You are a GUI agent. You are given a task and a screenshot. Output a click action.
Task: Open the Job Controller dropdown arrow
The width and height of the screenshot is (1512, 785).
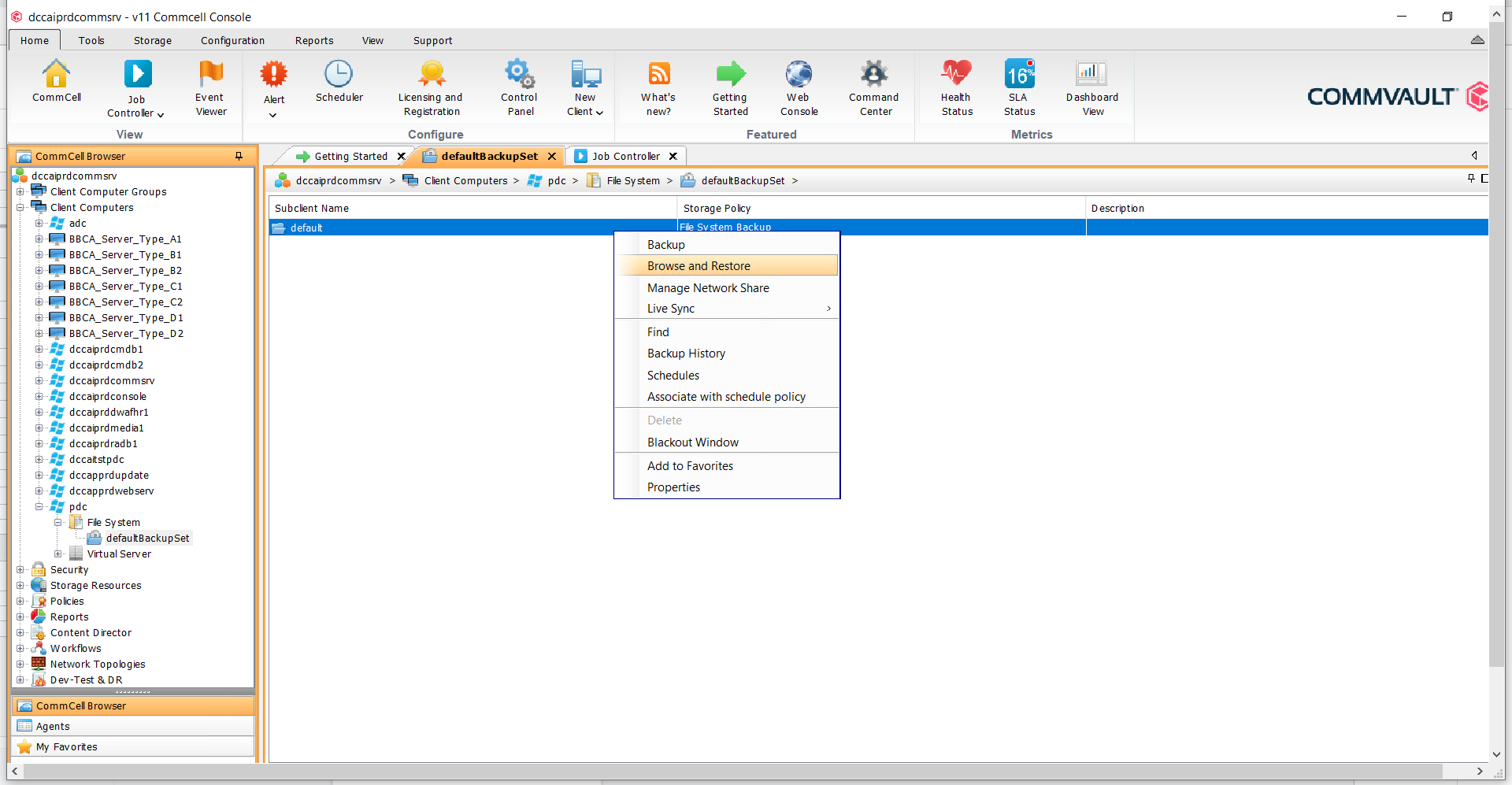161,115
